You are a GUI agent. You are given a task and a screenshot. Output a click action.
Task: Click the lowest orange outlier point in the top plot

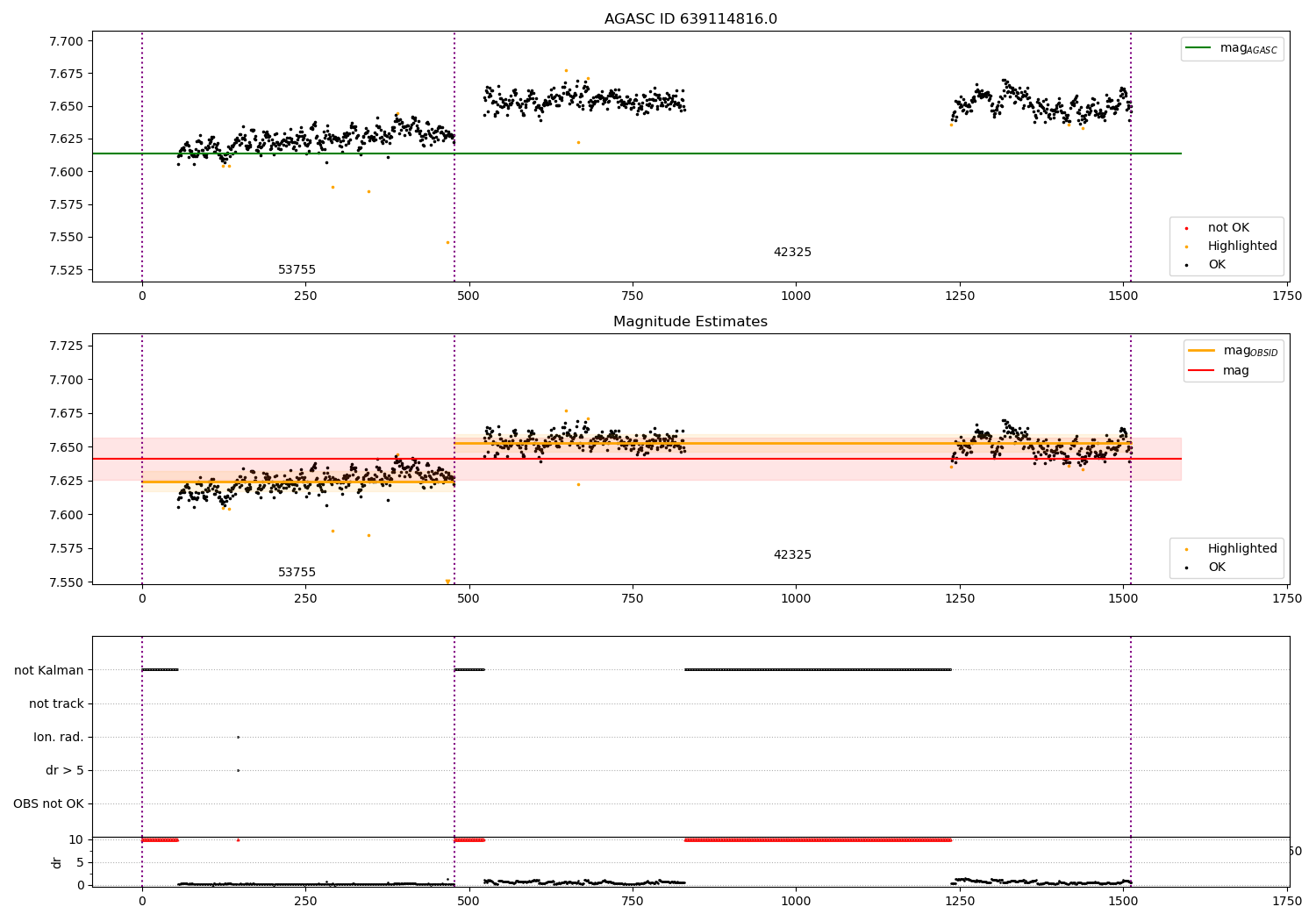[447, 242]
